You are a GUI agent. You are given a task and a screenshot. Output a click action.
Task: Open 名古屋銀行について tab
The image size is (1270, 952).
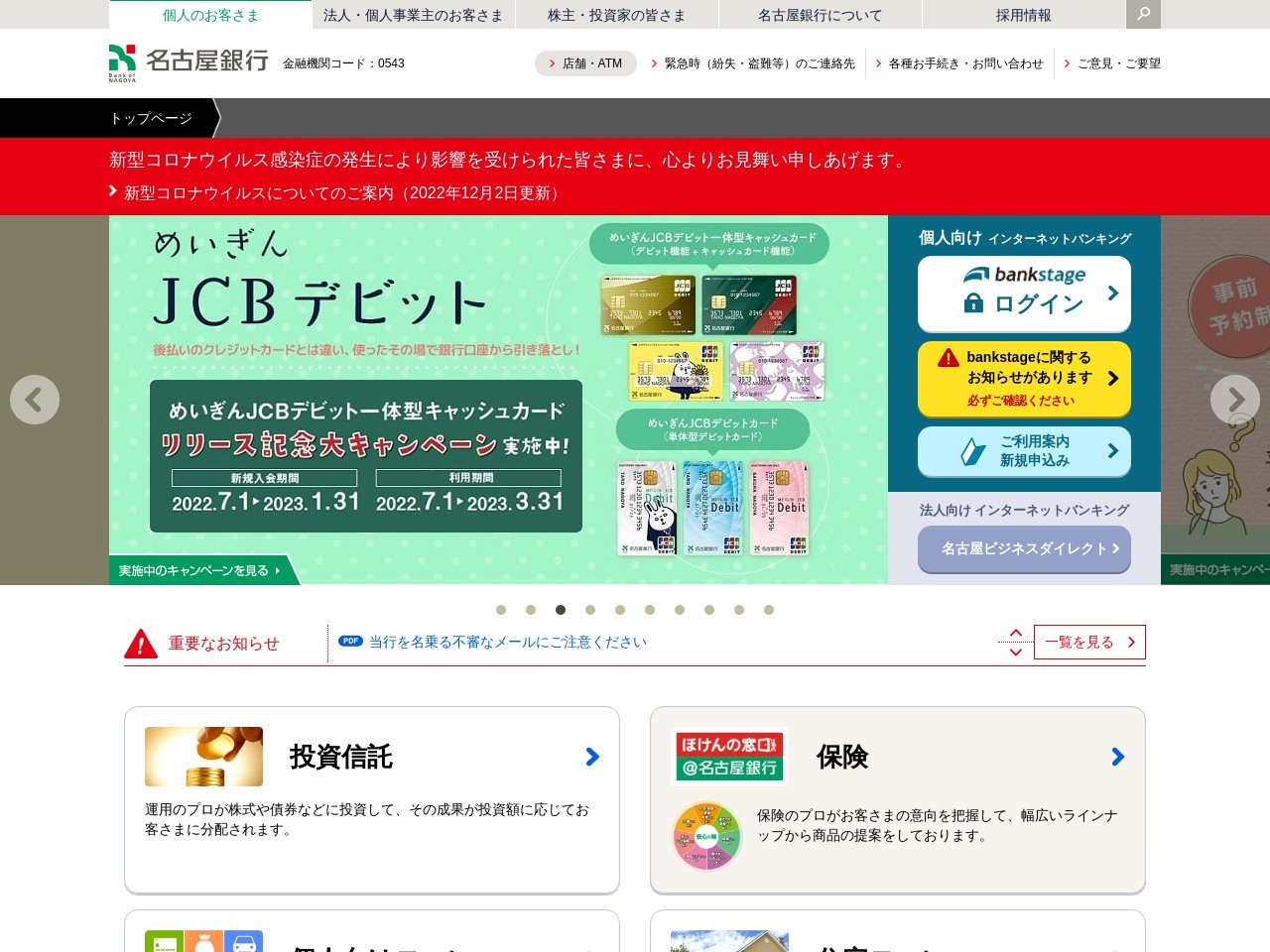(x=821, y=15)
